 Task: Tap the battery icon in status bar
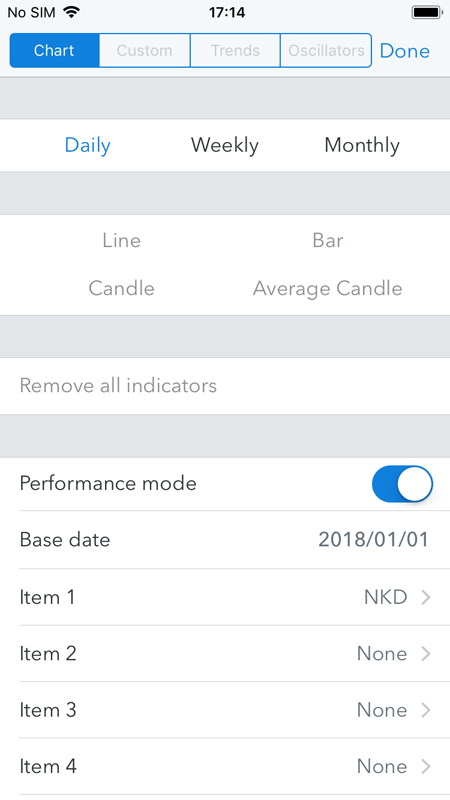click(x=427, y=12)
